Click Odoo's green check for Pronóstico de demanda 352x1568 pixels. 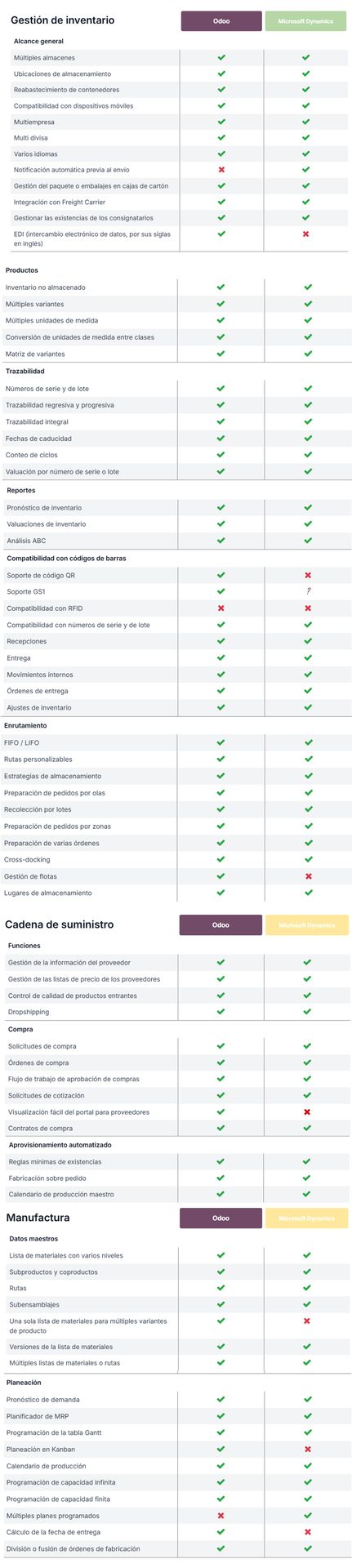click(221, 1399)
